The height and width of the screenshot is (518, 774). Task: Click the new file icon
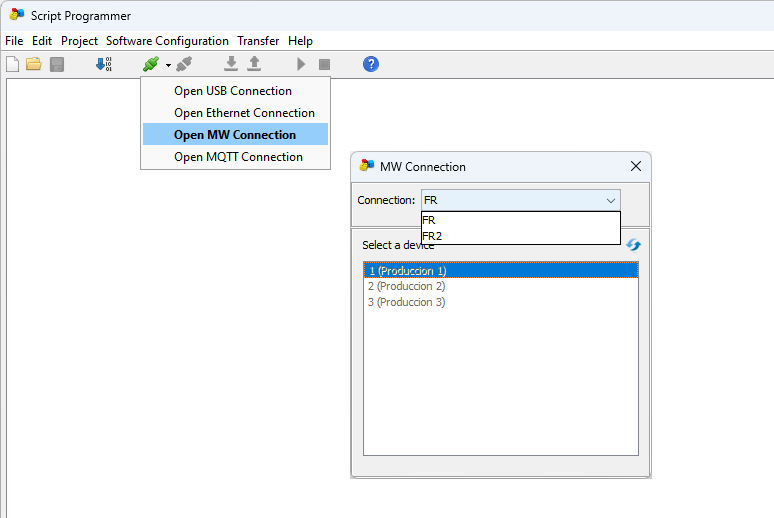(x=13, y=64)
